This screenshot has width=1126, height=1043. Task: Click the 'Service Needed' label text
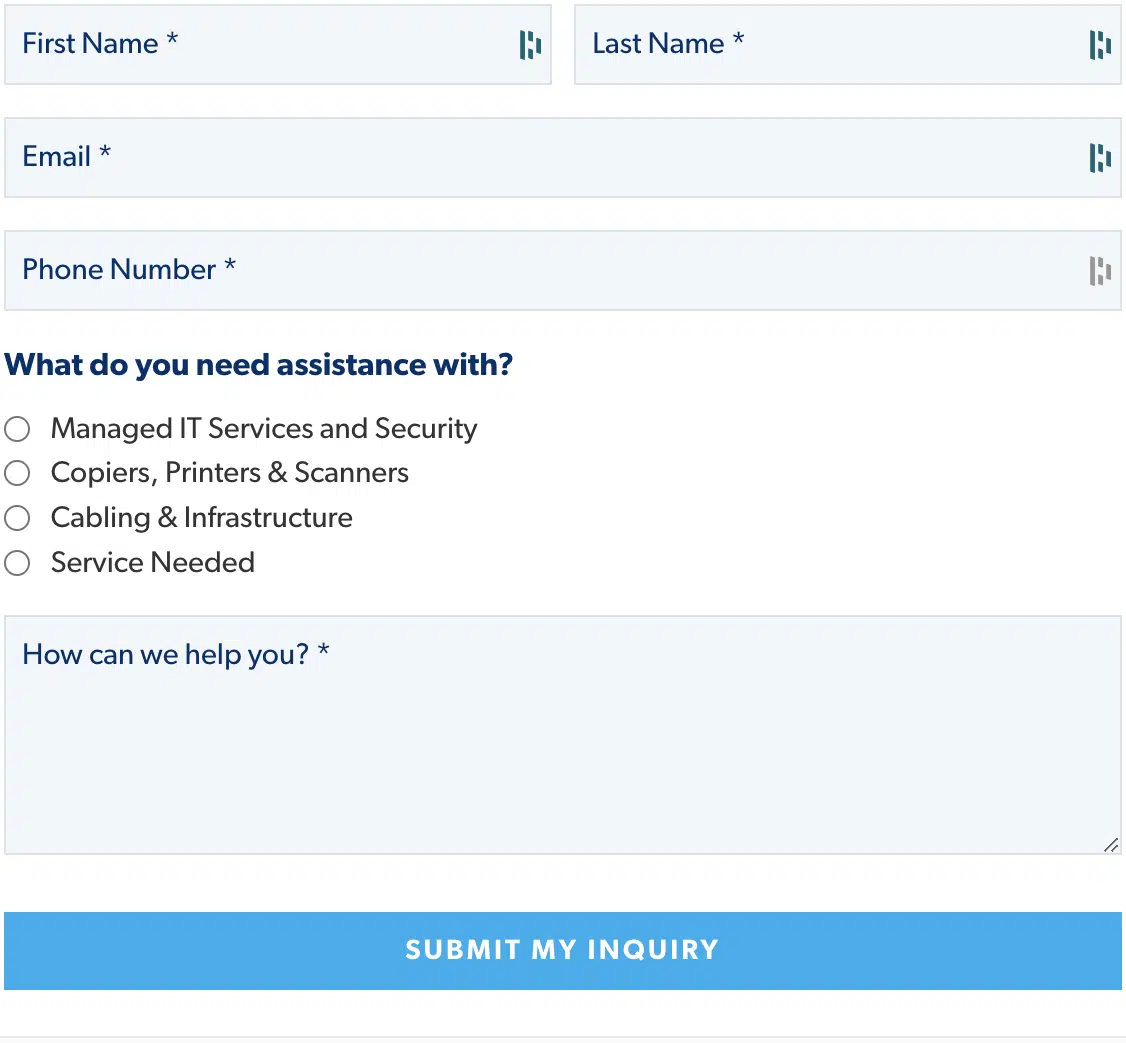[x=153, y=562]
